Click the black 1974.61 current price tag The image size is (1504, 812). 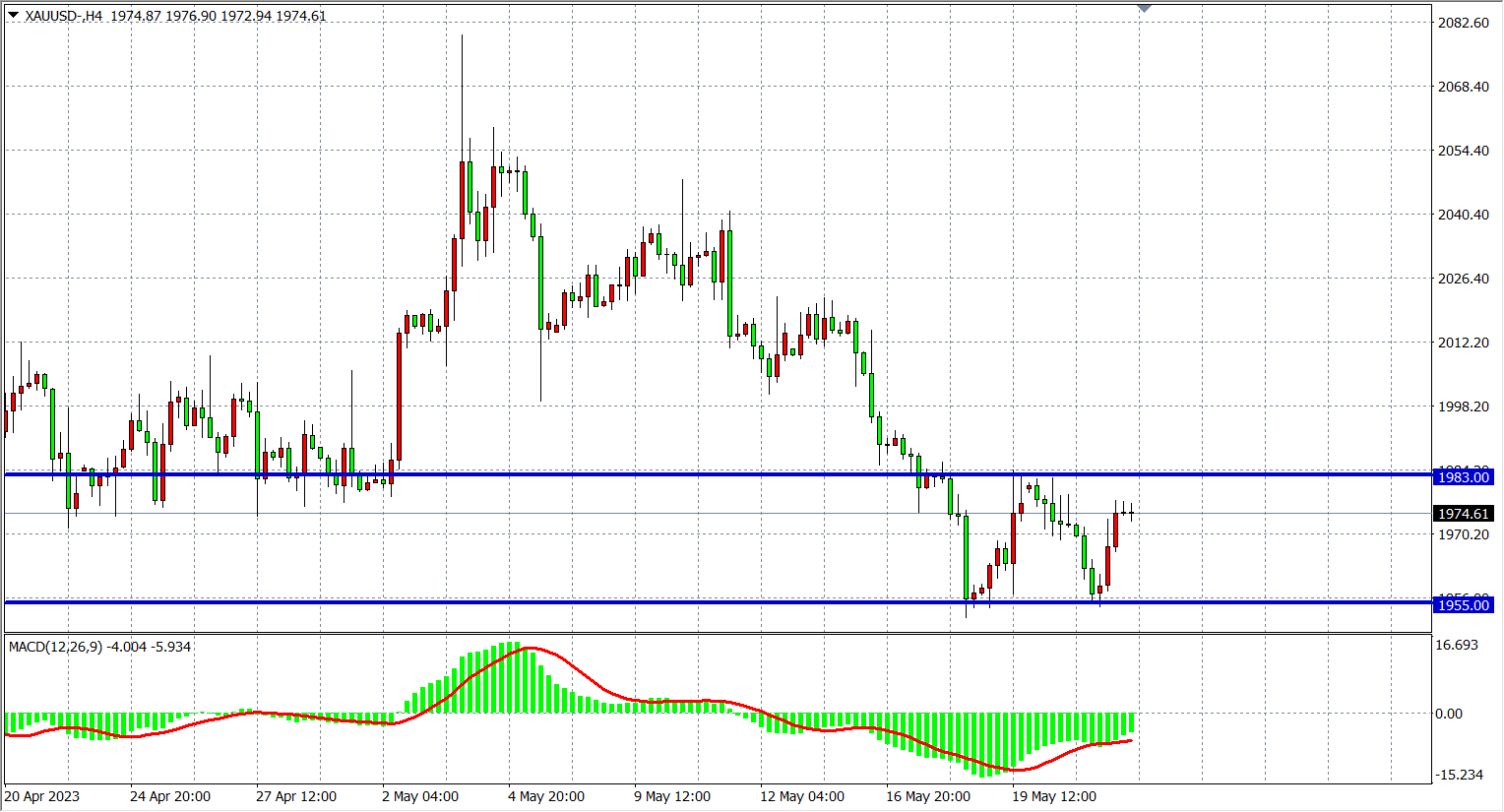point(1464,514)
